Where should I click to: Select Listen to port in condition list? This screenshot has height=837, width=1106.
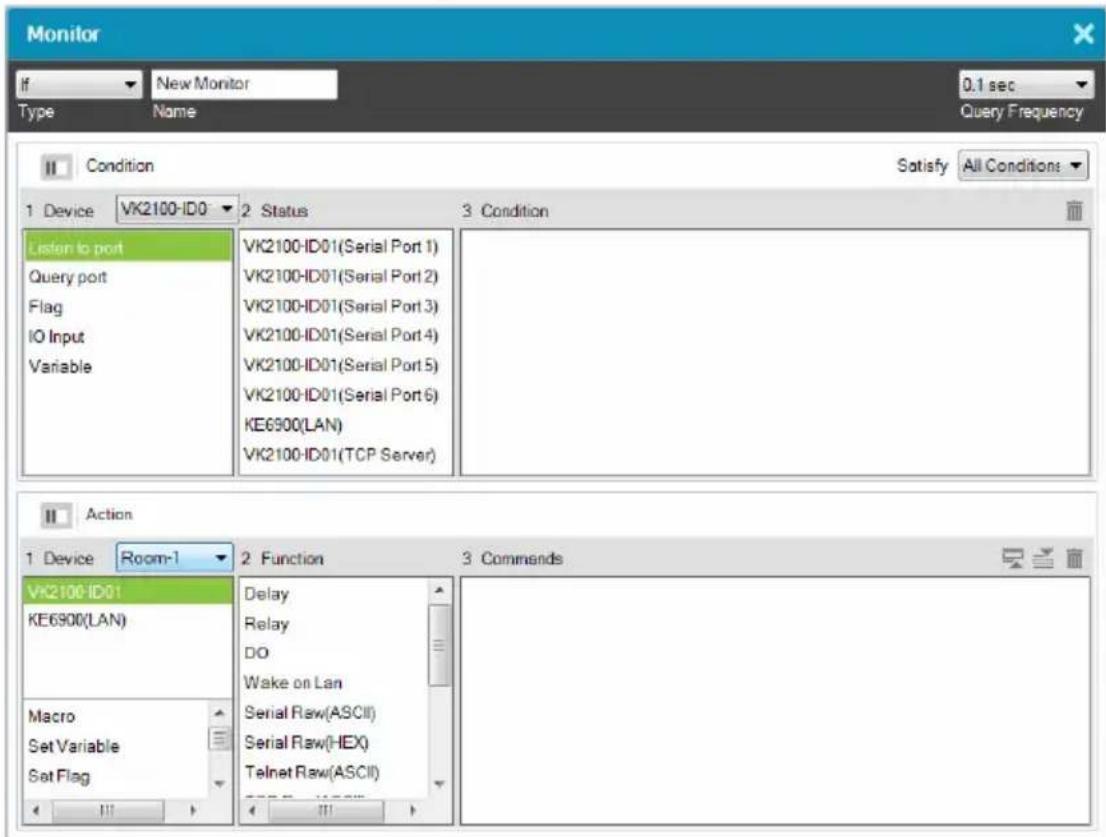tap(128, 248)
